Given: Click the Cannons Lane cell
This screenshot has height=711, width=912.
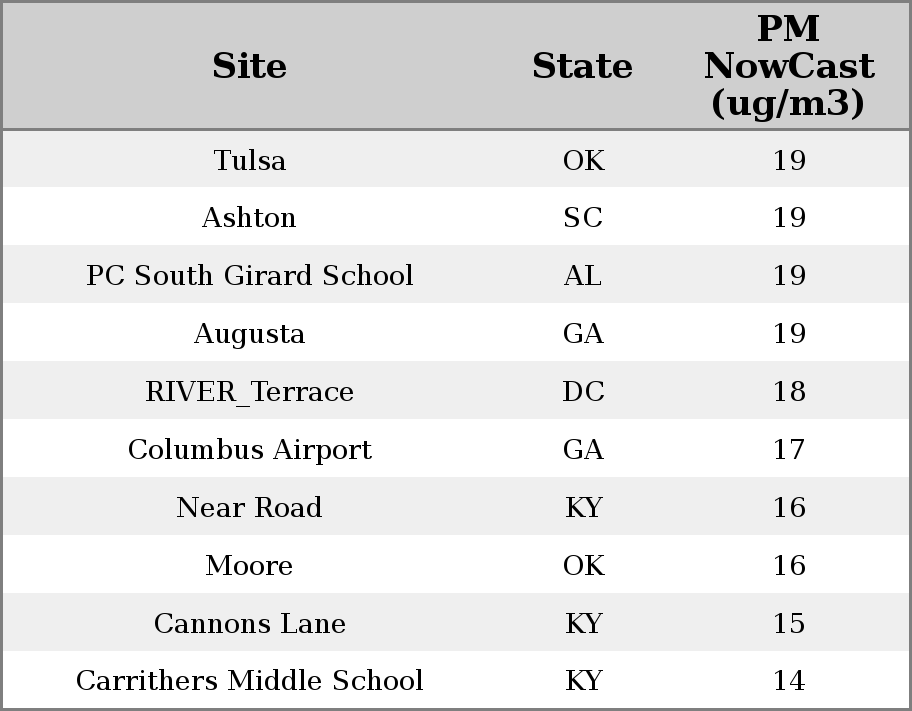Looking at the screenshot, I should [x=250, y=624].
